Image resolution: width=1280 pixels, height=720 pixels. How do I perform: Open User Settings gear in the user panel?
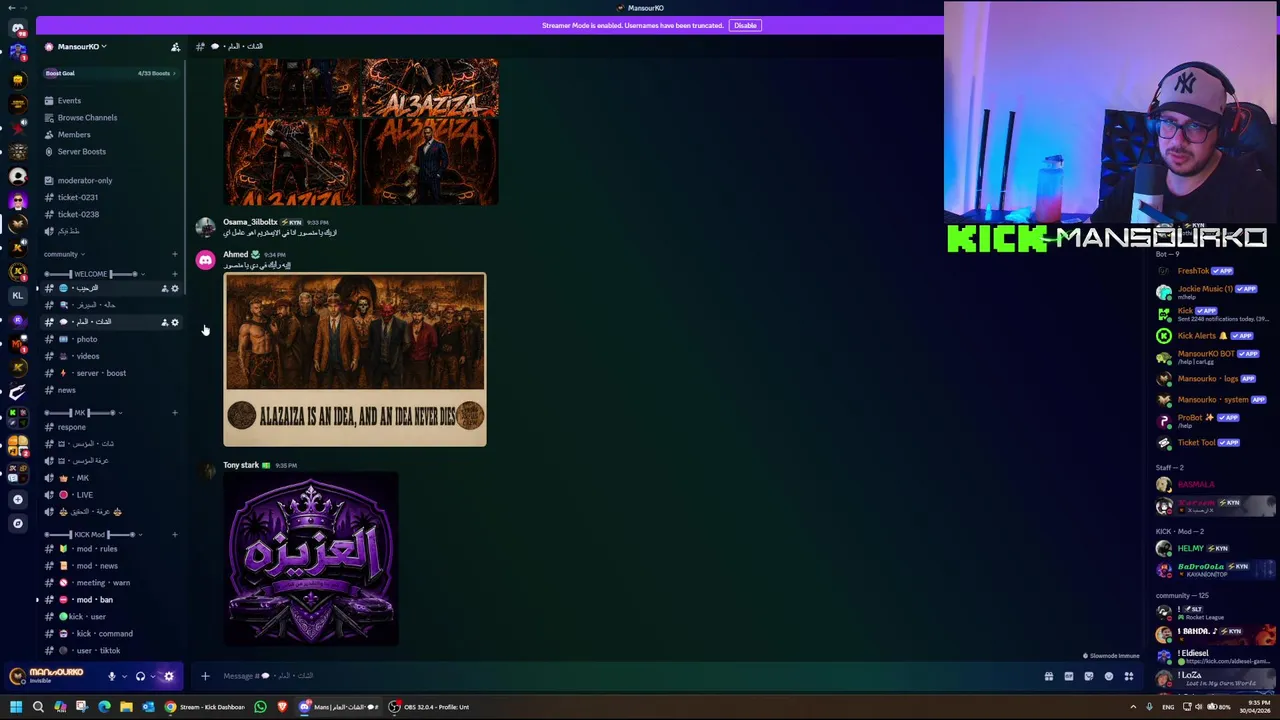168,676
